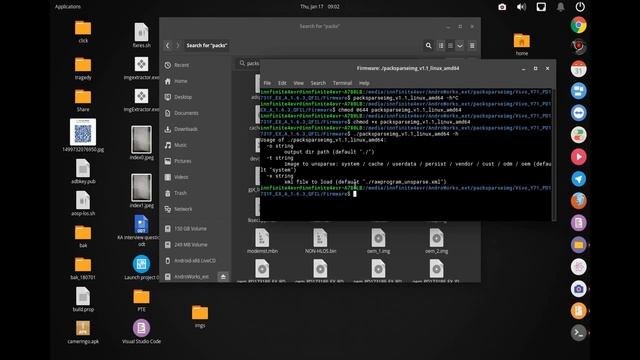The height and width of the screenshot is (360, 640).
Task: Select Videos in the file manager sidebar
Action: point(196,177)
